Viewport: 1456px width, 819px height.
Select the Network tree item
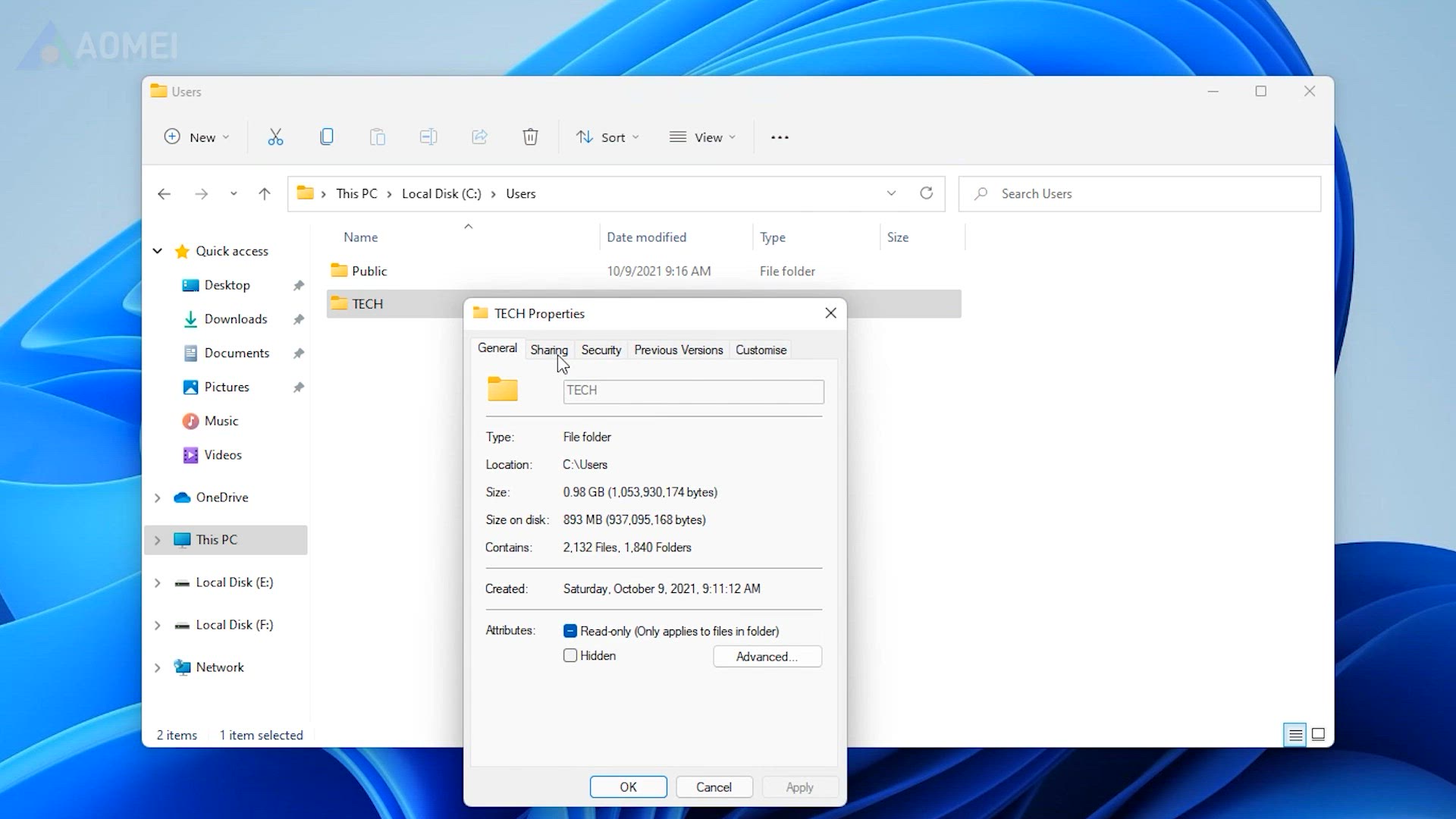[220, 667]
